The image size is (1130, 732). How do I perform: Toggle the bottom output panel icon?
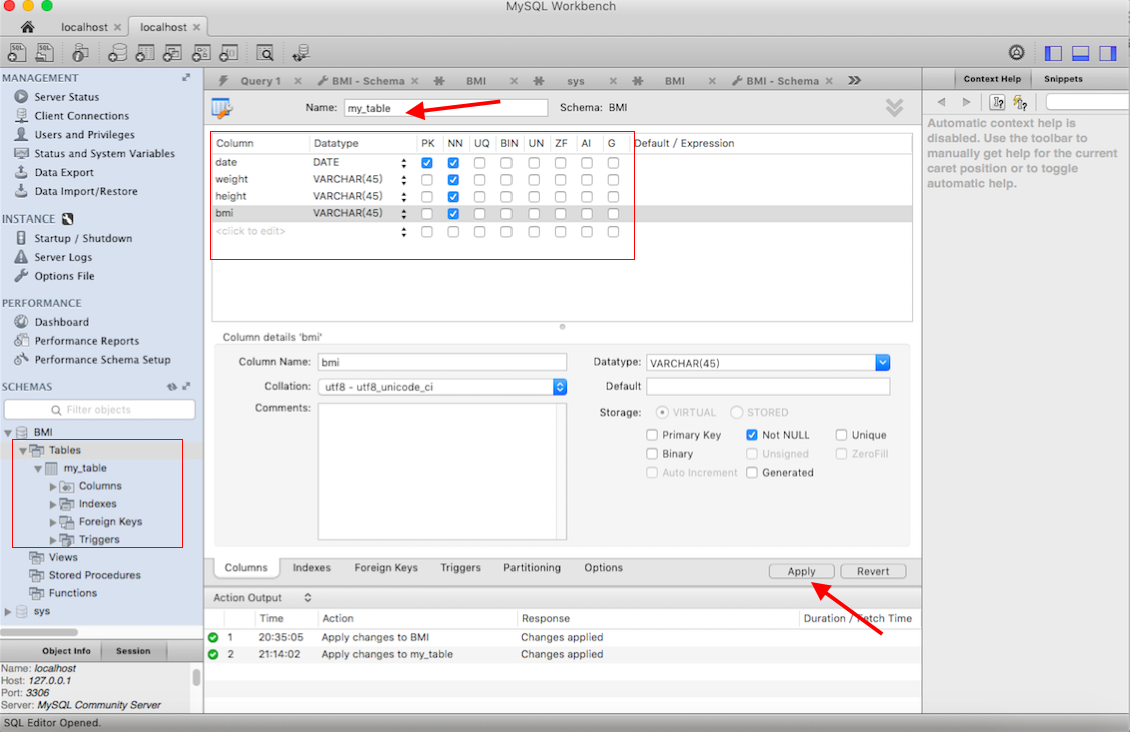pos(1080,53)
